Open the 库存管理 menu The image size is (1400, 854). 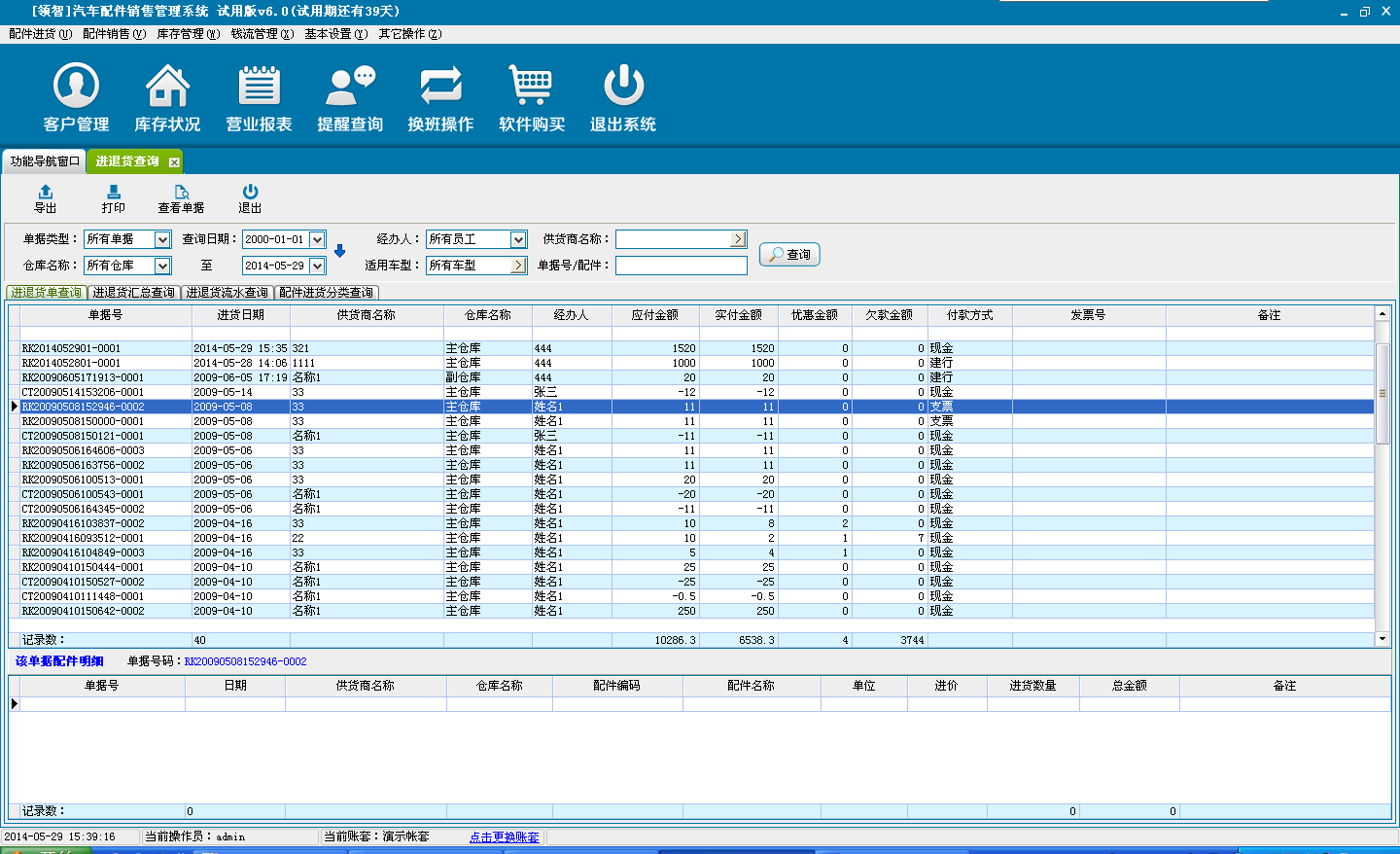click(x=188, y=34)
